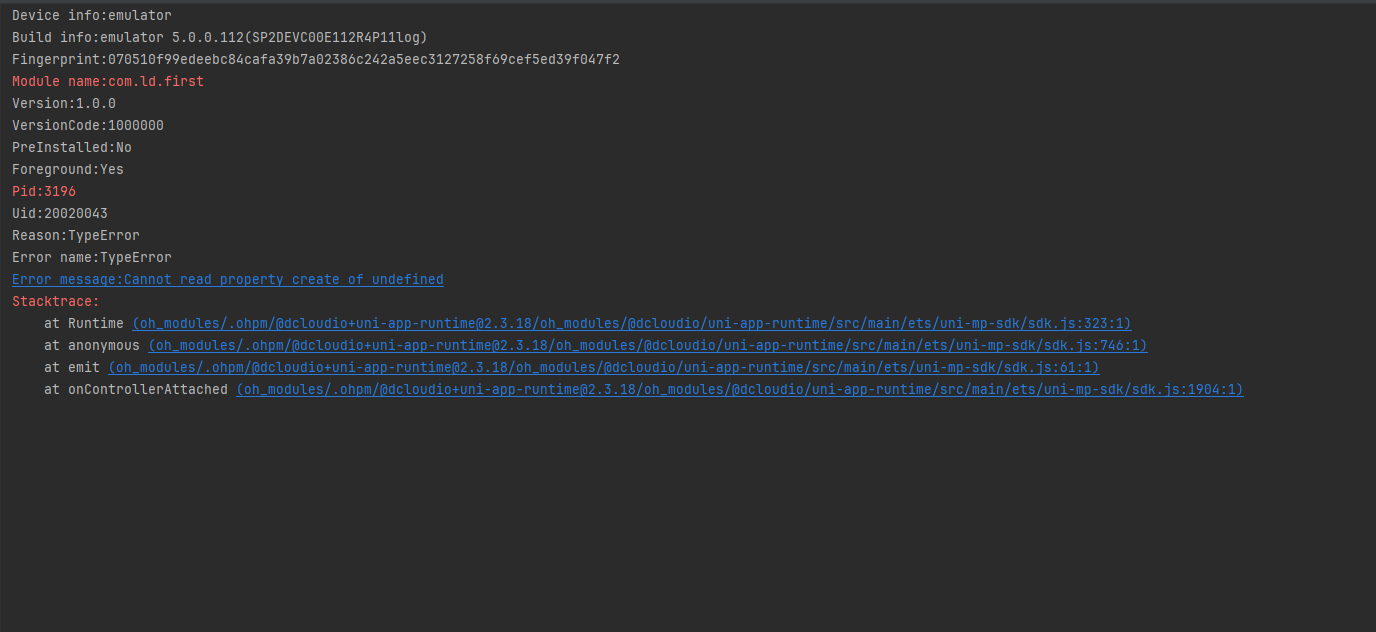1376x632 pixels.
Task: Select the 'Reason:TypeError' line
Action: coord(76,235)
